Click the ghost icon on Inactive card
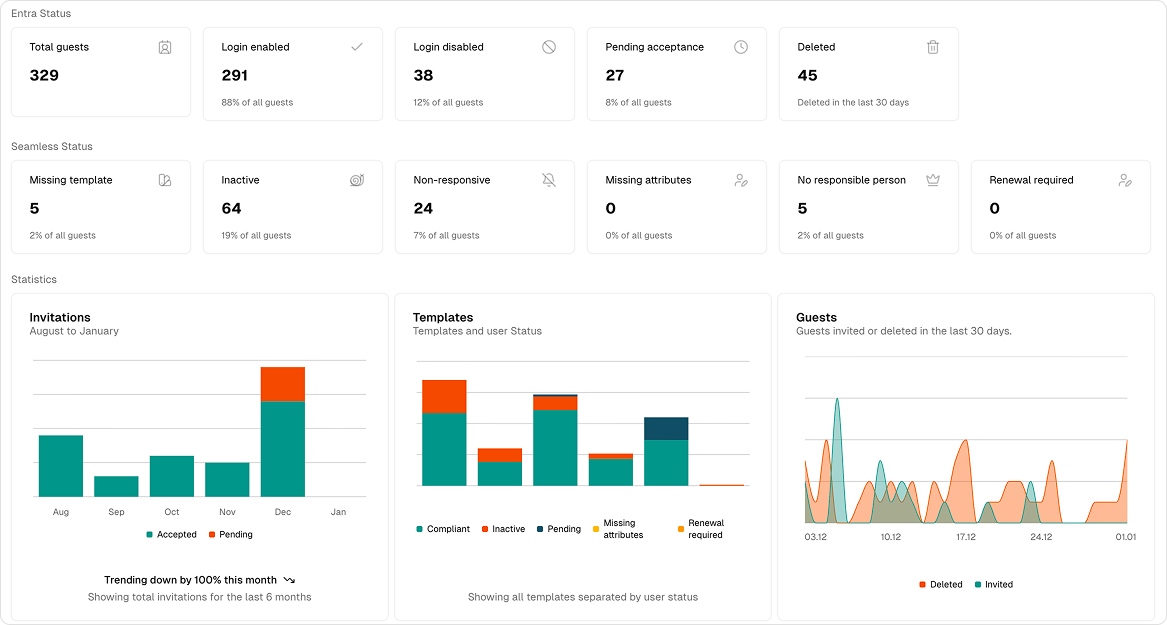 coord(357,180)
